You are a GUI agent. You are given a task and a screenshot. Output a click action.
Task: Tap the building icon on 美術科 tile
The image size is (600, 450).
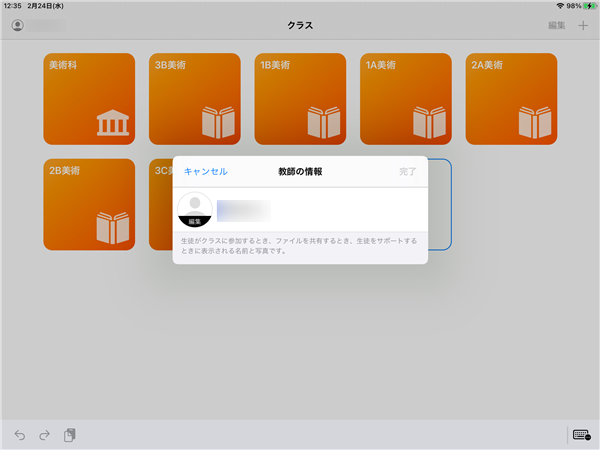113,123
